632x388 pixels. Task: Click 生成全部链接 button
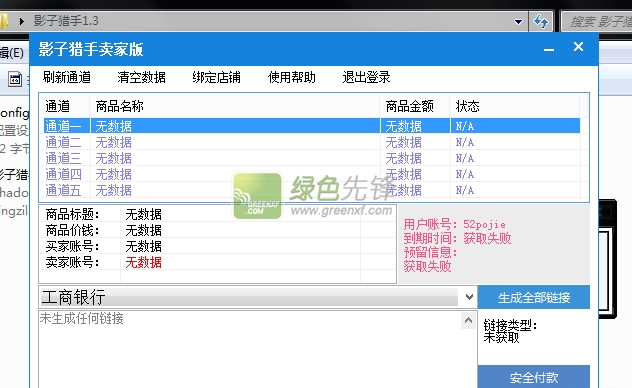coord(534,297)
